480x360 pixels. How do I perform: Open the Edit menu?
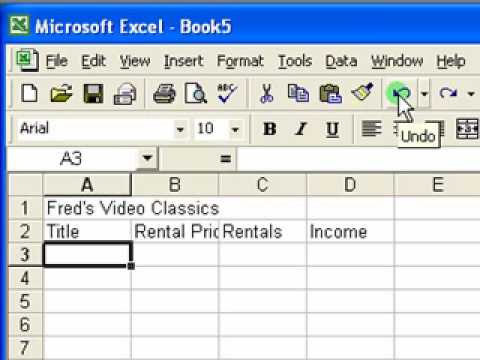93,61
